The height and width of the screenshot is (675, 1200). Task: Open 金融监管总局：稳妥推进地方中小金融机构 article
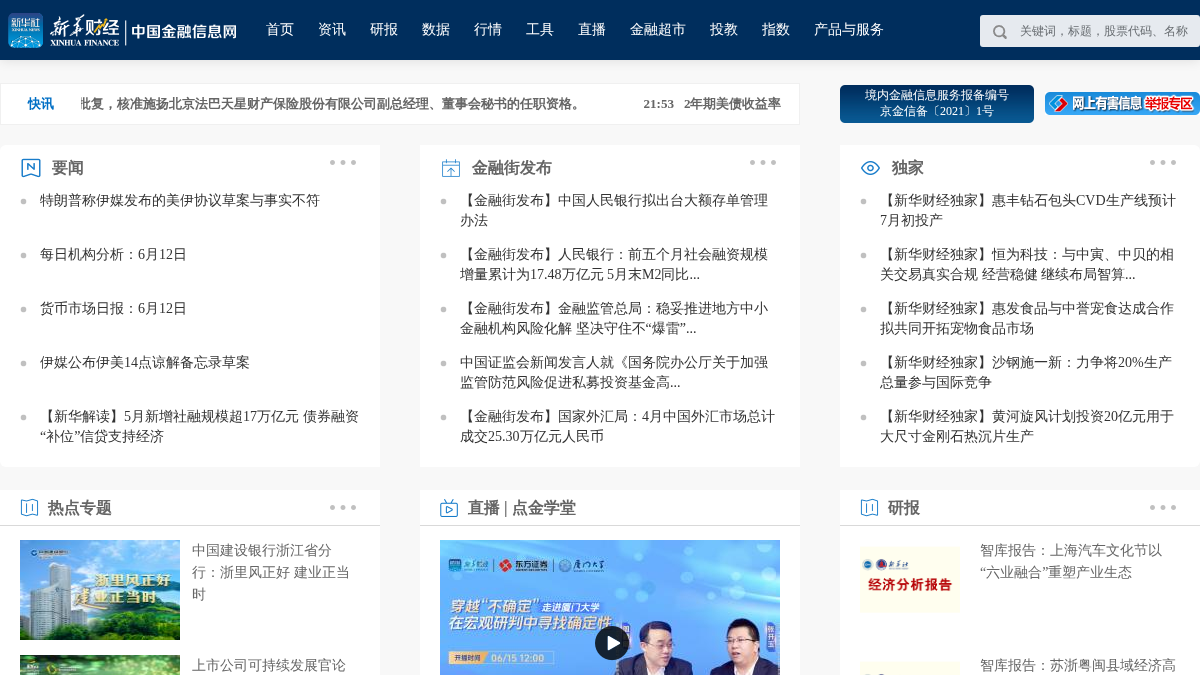[x=615, y=319]
